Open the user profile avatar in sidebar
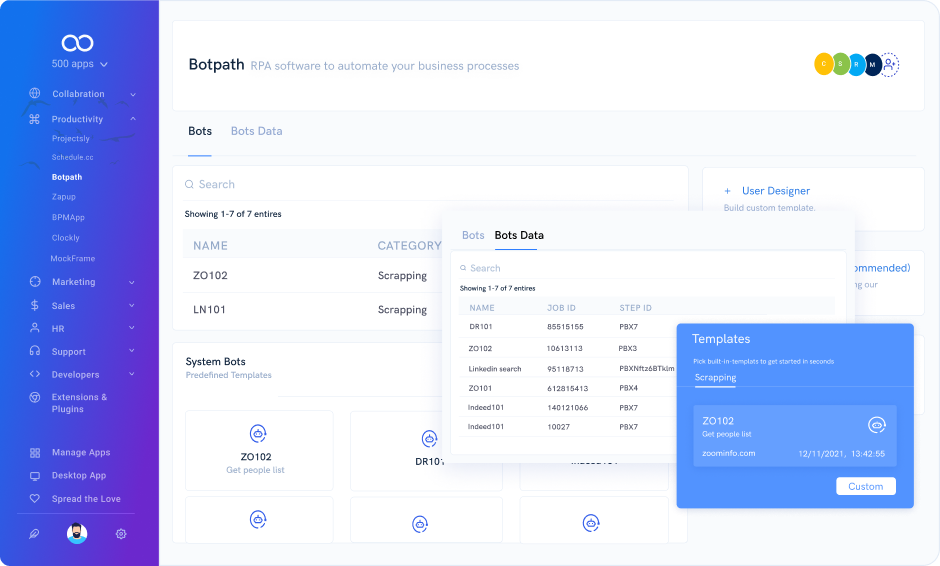Viewport: 940px width, 566px height. 77,534
